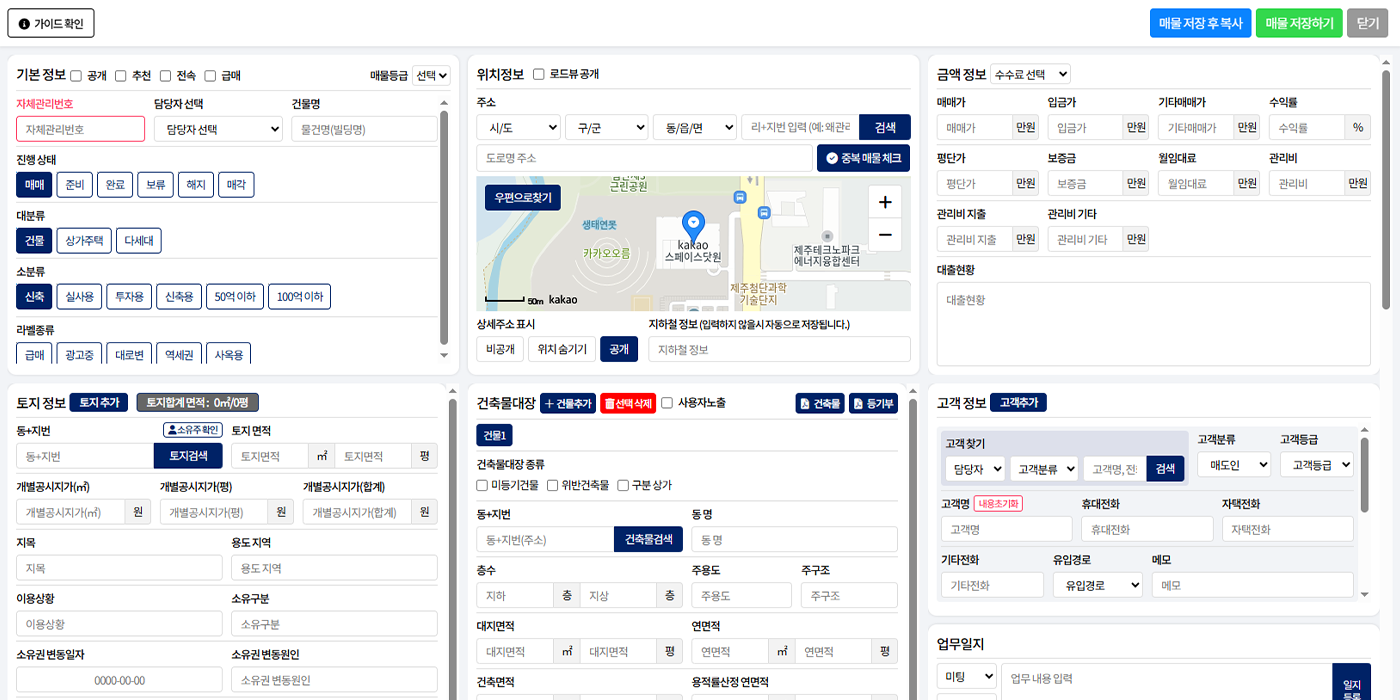
Task: Enable the 로드뷰 공개 checkbox
Action: (539, 74)
